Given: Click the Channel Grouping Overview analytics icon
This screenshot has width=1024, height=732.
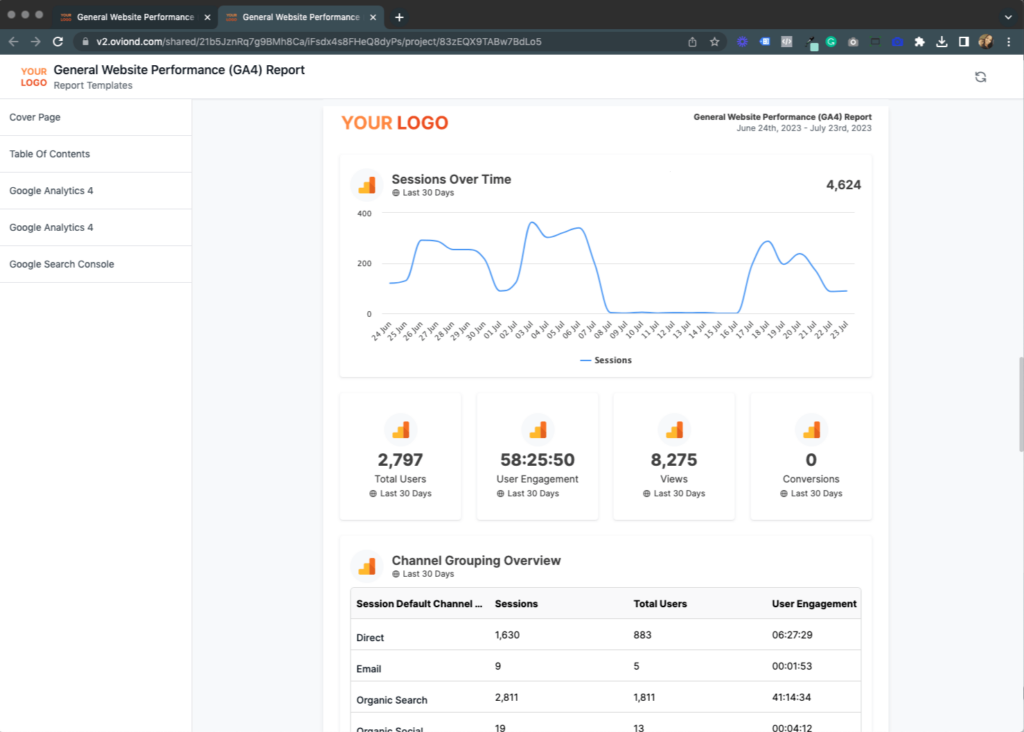Looking at the screenshot, I should 367,566.
